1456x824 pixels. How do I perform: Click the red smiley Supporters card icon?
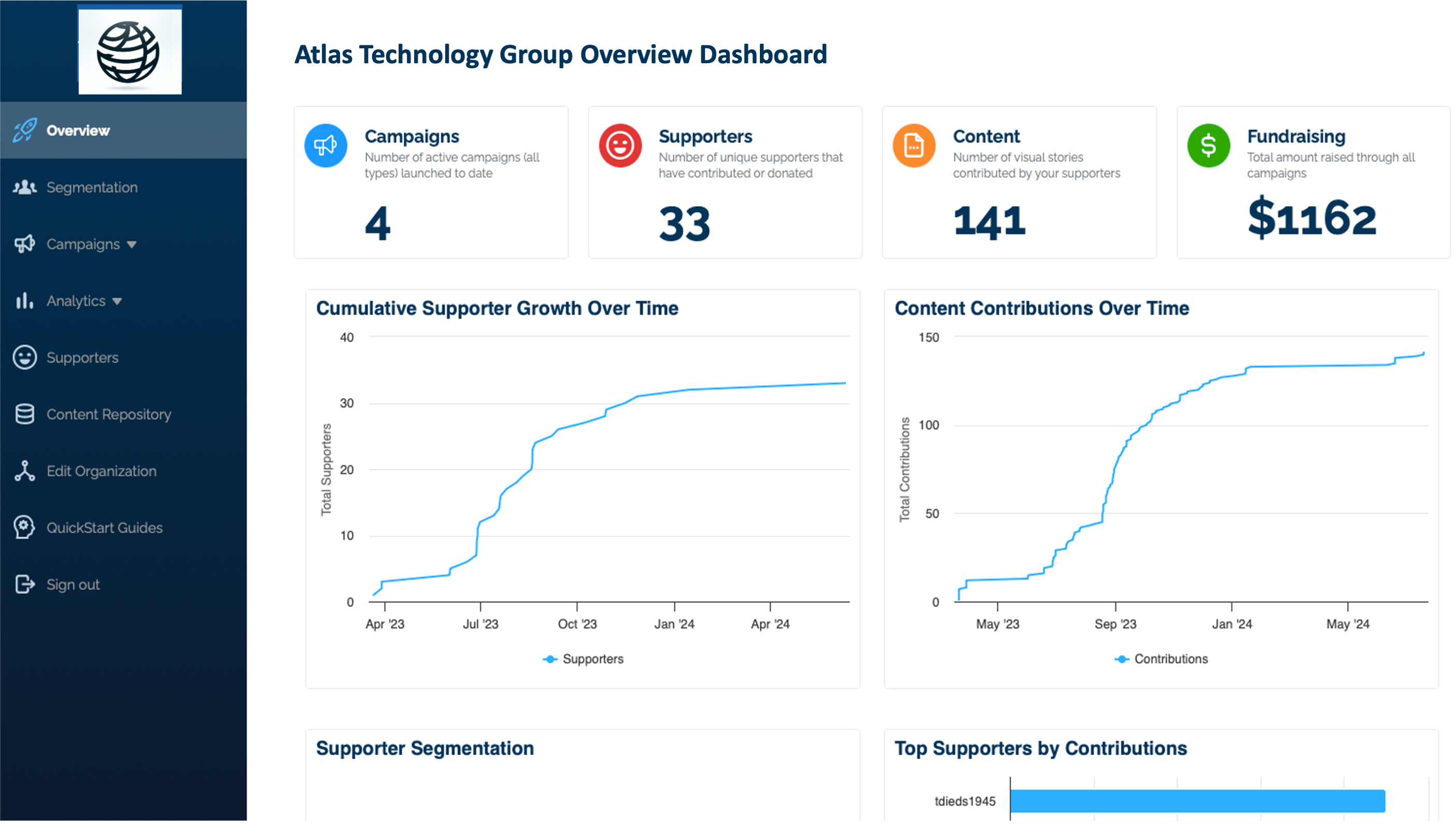click(x=620, y=146)
